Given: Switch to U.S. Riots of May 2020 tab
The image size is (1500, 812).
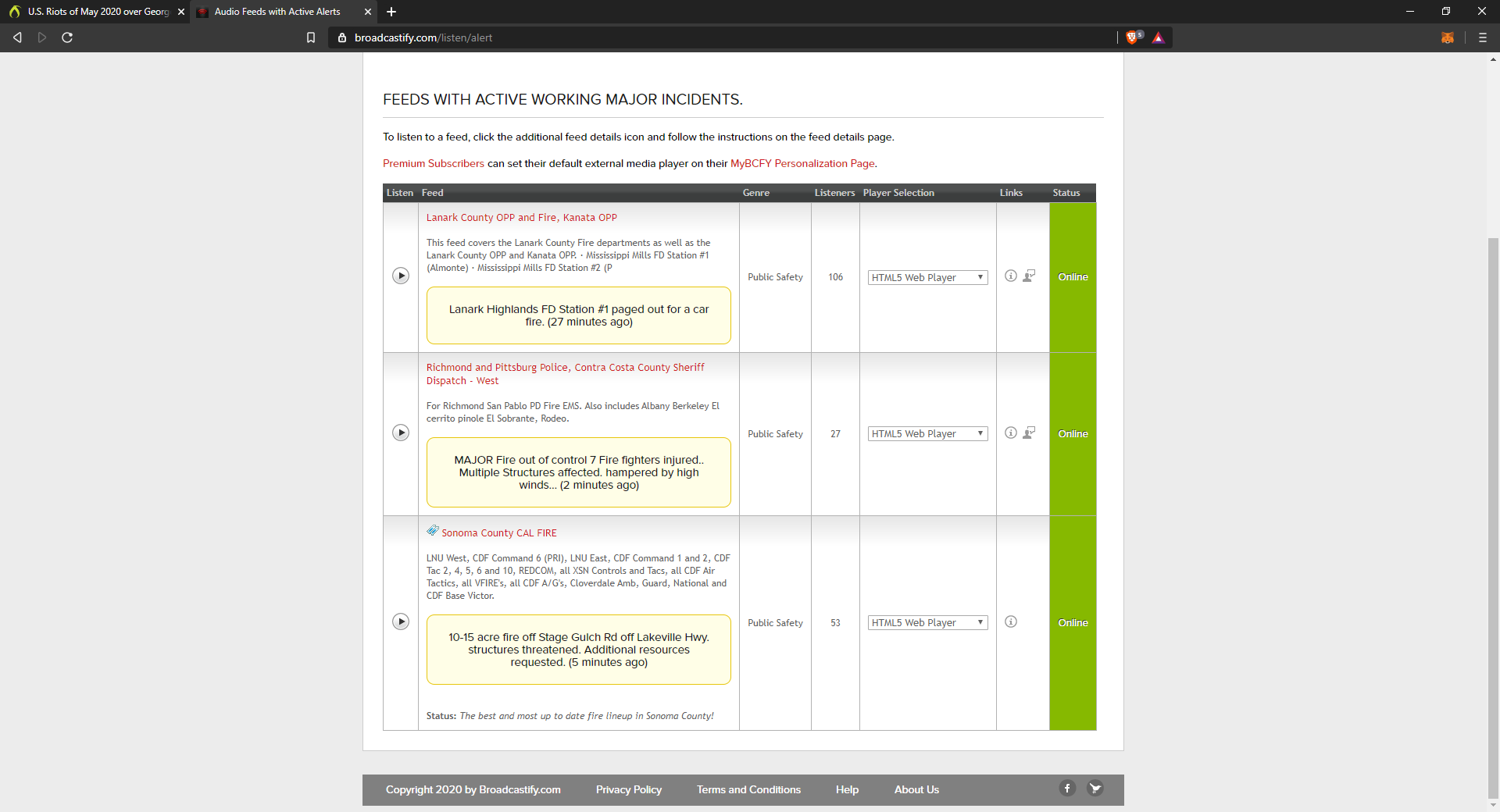Looking at the screenshot, I should 94,12.
